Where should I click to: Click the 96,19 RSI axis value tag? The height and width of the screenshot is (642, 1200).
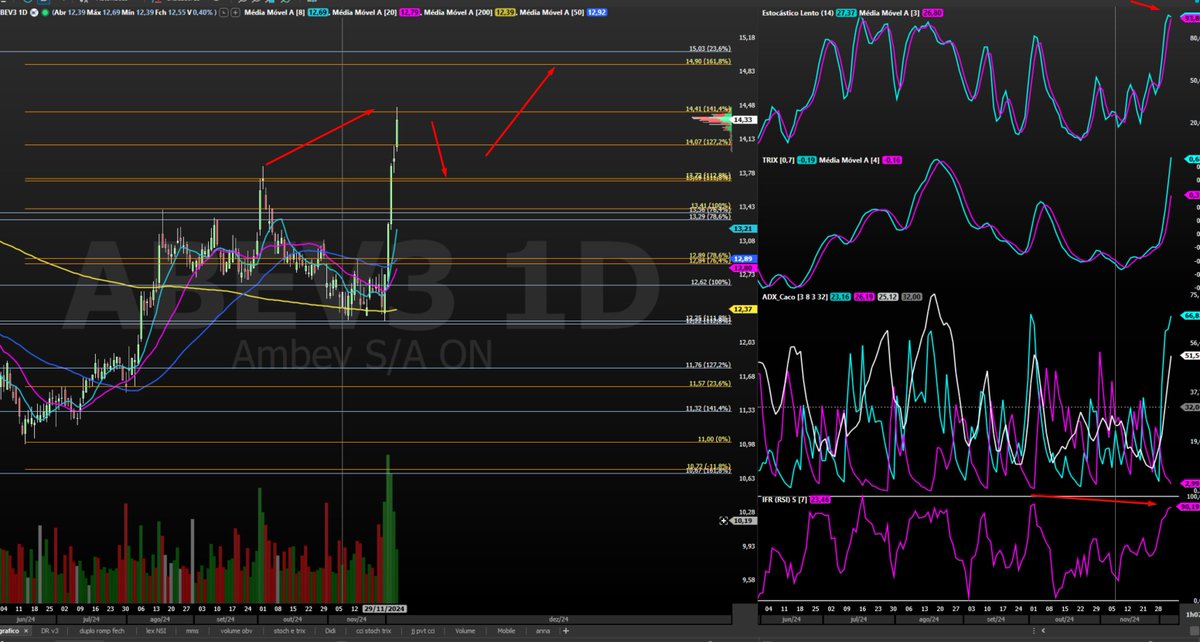pyautogui.click(x=1188, y=507)
